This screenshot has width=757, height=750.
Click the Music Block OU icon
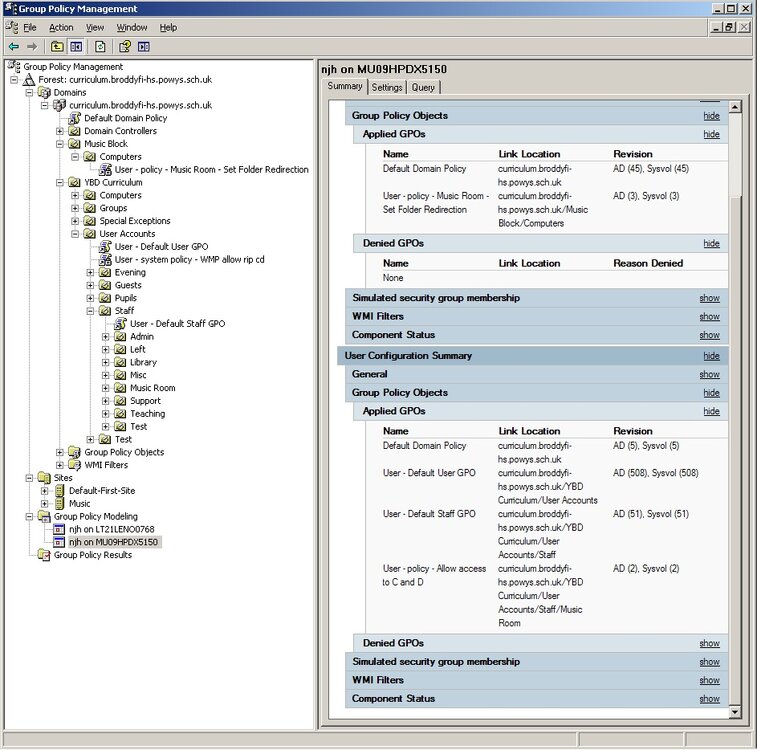pos(74,144)
